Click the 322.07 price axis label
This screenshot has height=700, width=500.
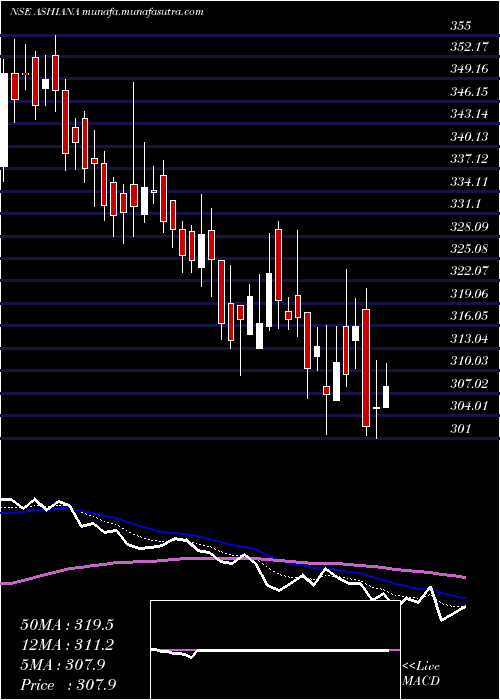pyautogui.click(x=469, y=271)
